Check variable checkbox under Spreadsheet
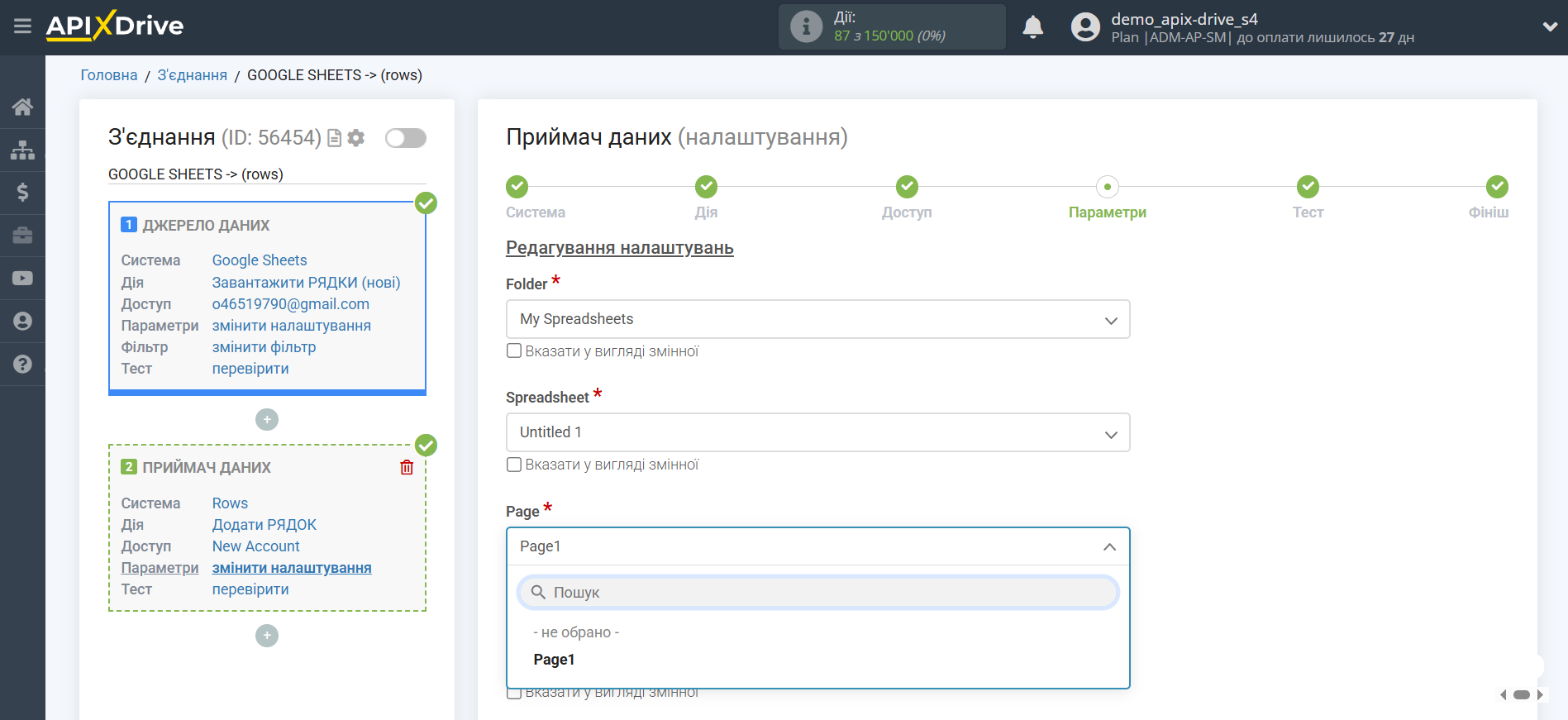 click(x=514, y=465)
